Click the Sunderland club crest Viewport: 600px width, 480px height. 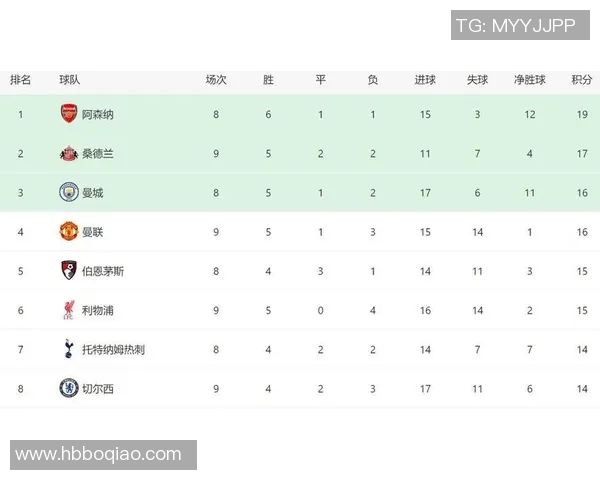tap(68, 153)
